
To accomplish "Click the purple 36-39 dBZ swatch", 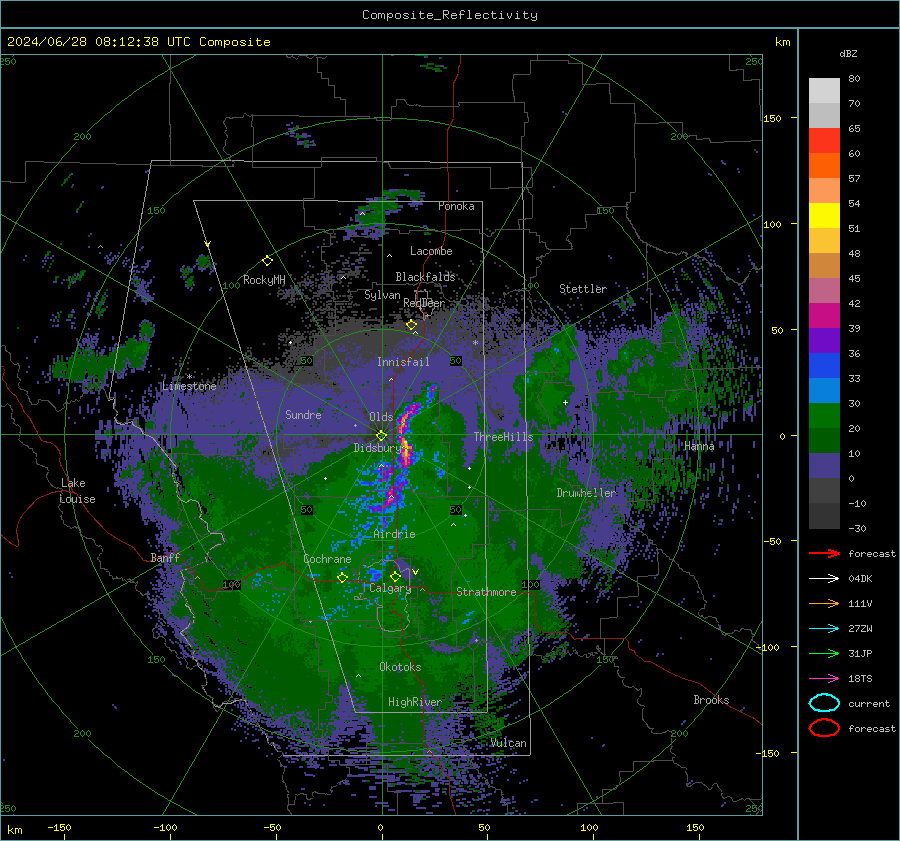I will coord(824,340).
